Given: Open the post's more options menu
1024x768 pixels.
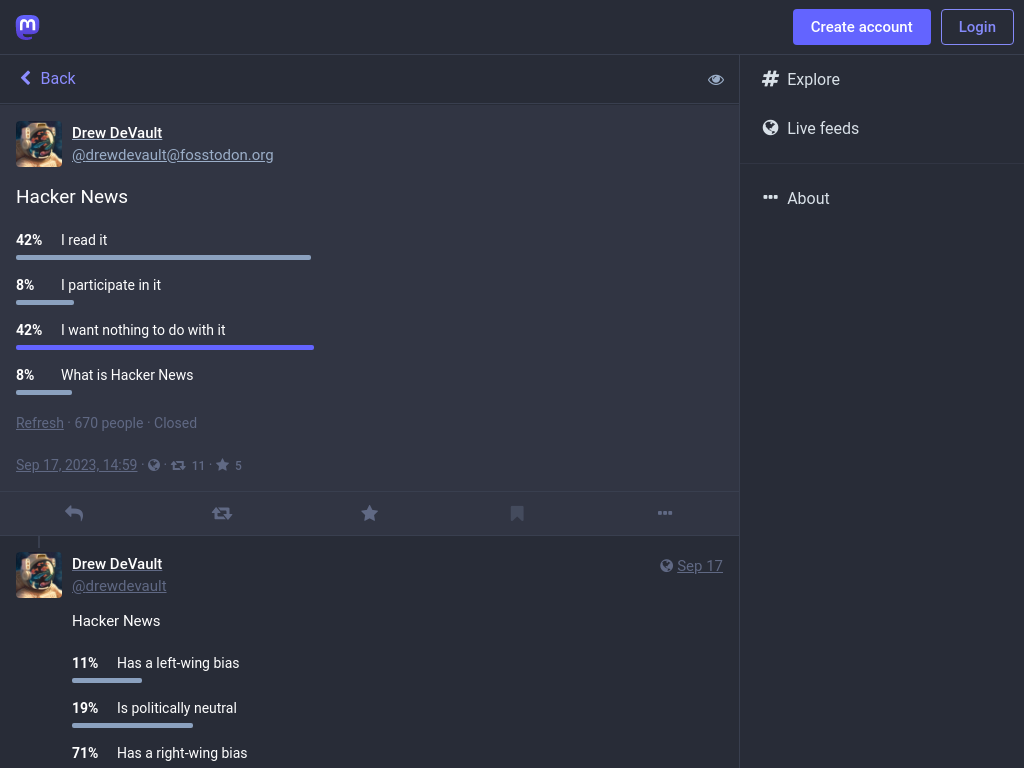Looking at the screenshot, I should [x=665, y=513].
